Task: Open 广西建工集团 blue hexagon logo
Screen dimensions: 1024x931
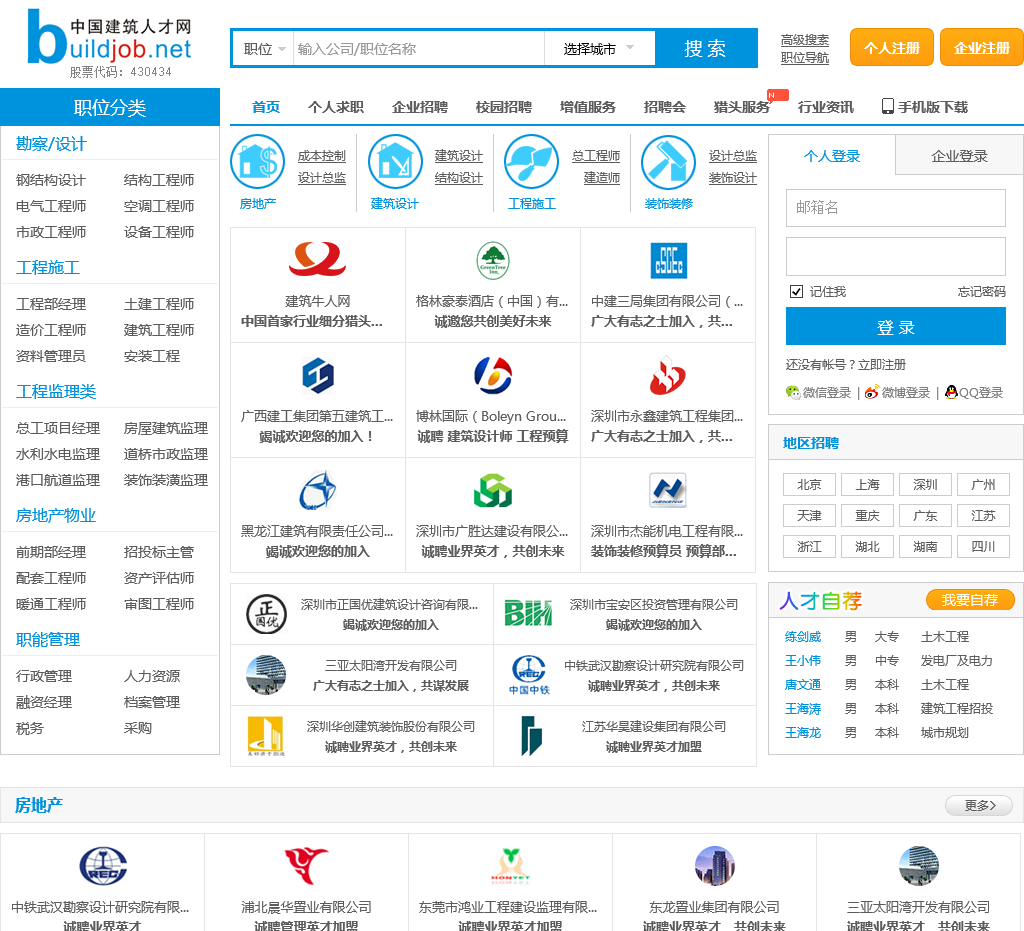Action: (318, 375)
